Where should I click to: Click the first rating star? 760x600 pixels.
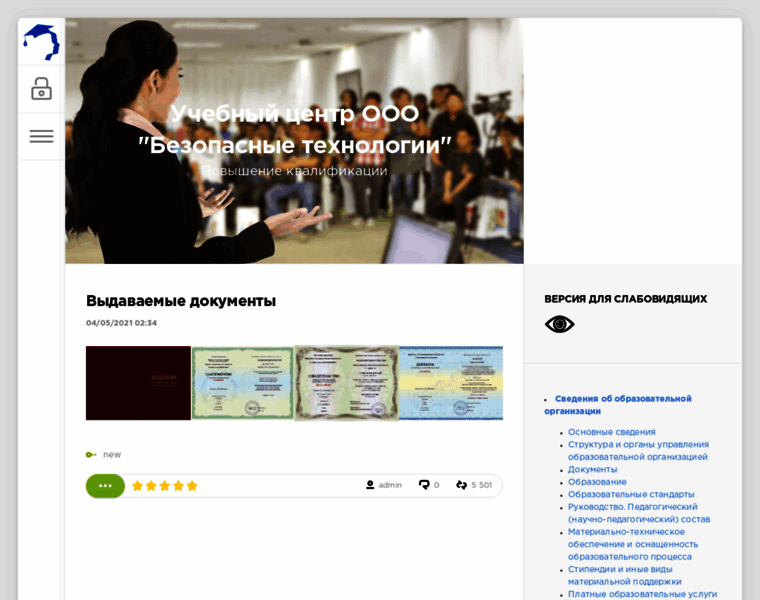138,486
